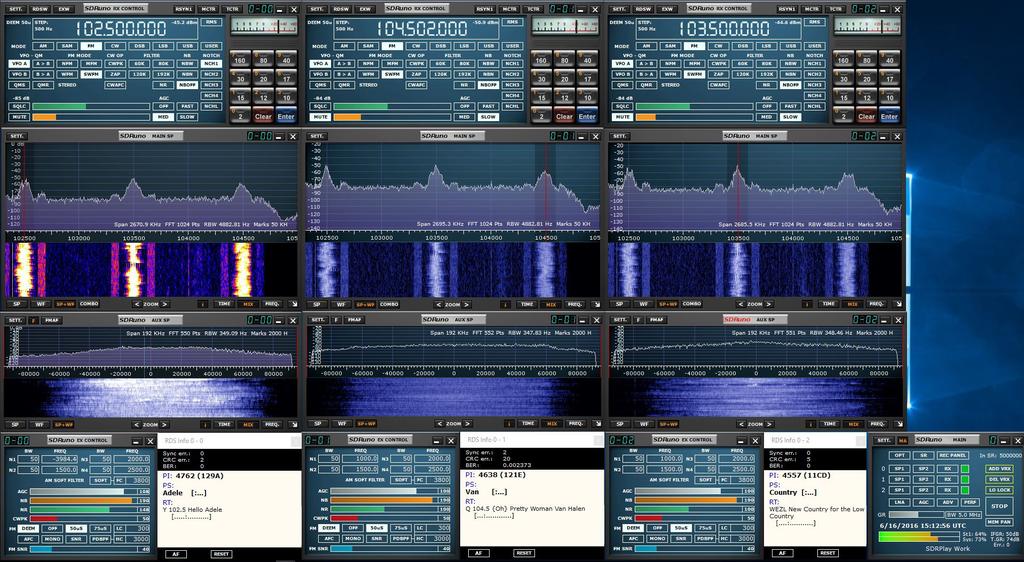Click LO LOCK in SDRuno Main panel

[999, 490]
